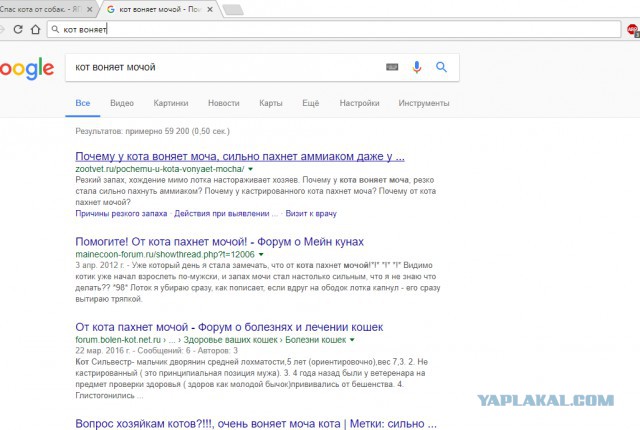Switch to the 'Видео' results tab

(x=122, y=103)
